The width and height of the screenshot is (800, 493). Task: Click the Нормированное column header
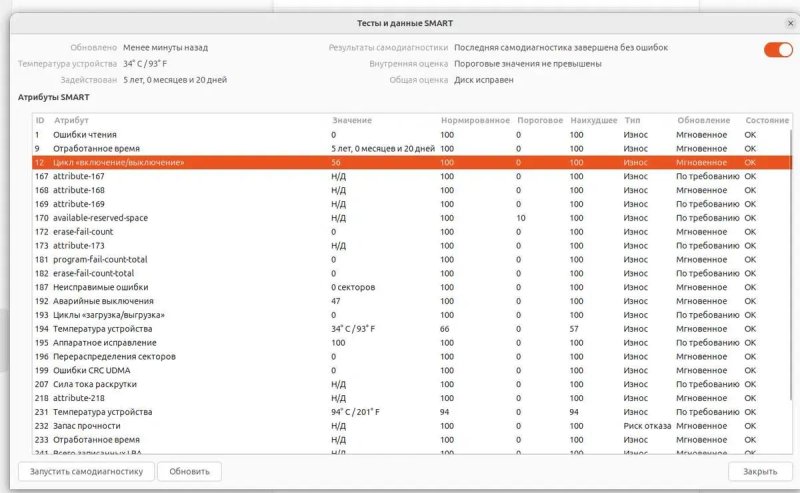click(475, 120)
